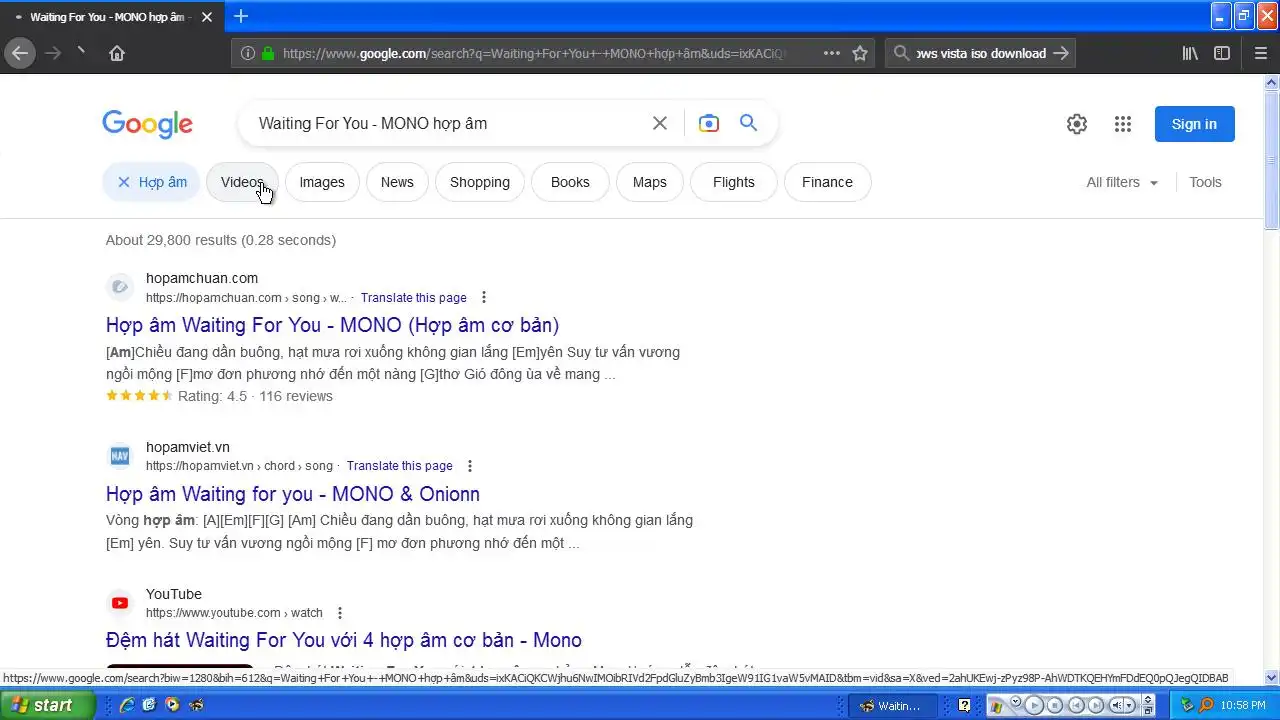Image resolution: width=1280 pixels, height=720 pixels.
Task: Bookmark this page with the star icon
Action: [860, 53]
